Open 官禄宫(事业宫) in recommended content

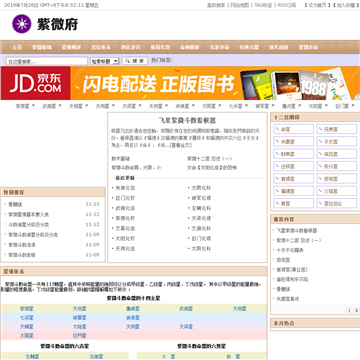pos(292,270)
